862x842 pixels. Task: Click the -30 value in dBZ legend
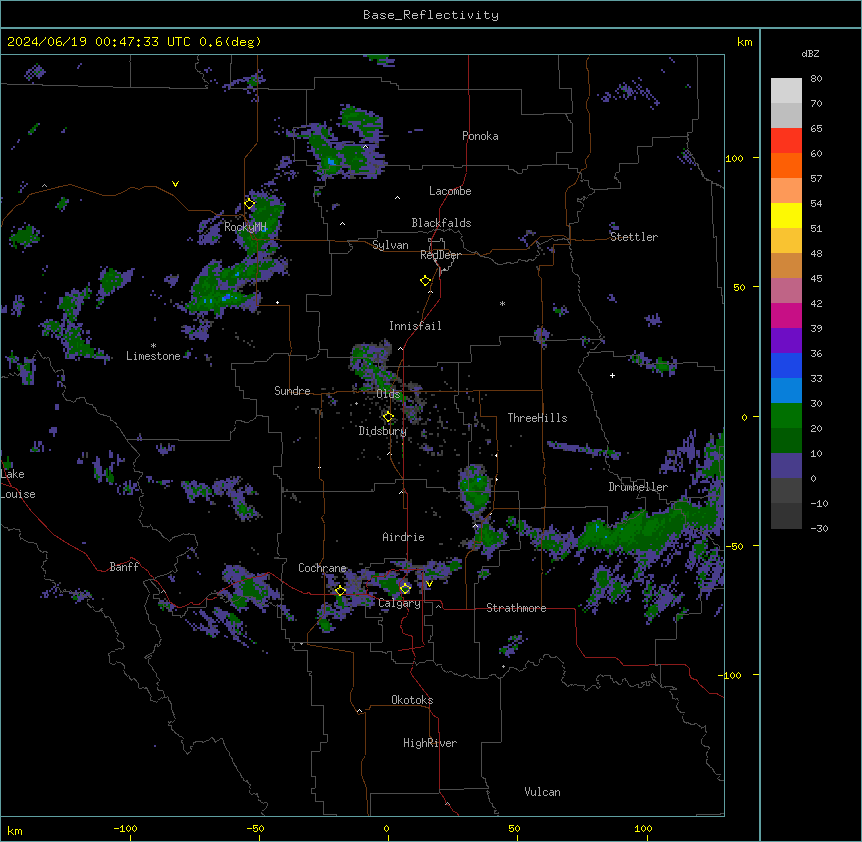point(819,528)
